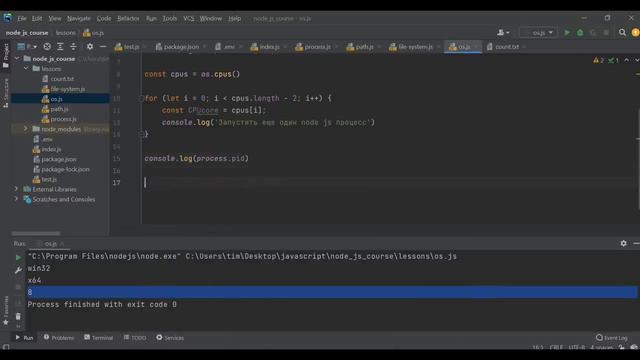Select test.js in the project tree
Viewport: 640px width, 360px height.
coord(49,179)
